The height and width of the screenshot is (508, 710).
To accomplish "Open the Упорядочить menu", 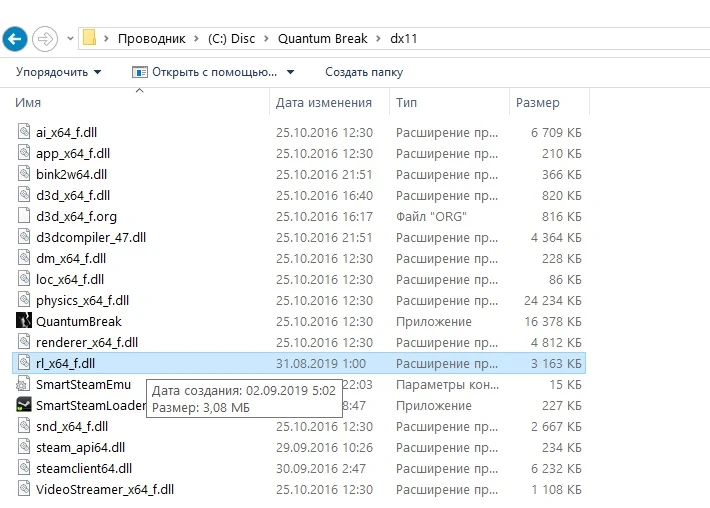I will point(58,72).
